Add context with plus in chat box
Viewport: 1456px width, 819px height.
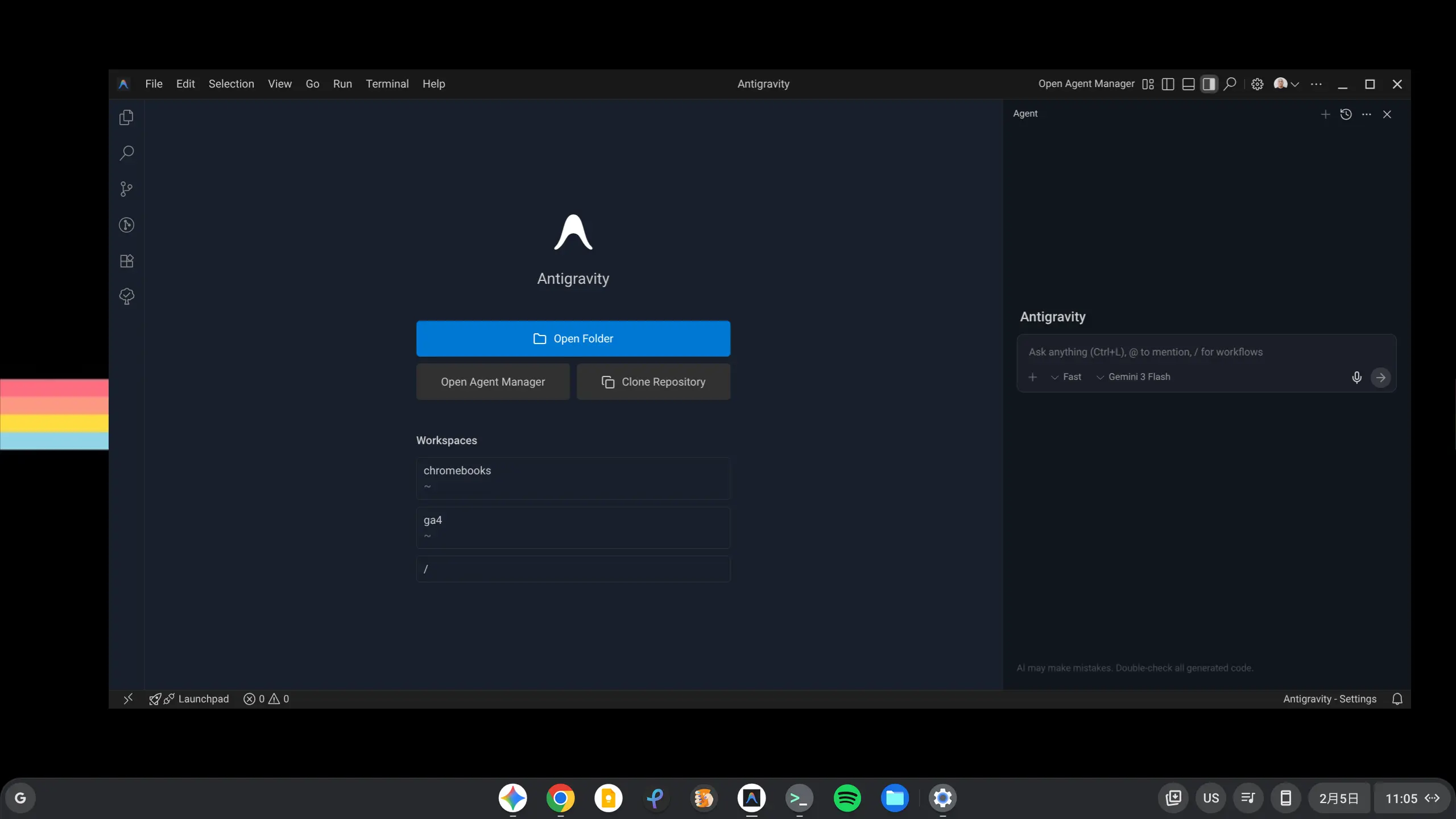point(1033,377)
